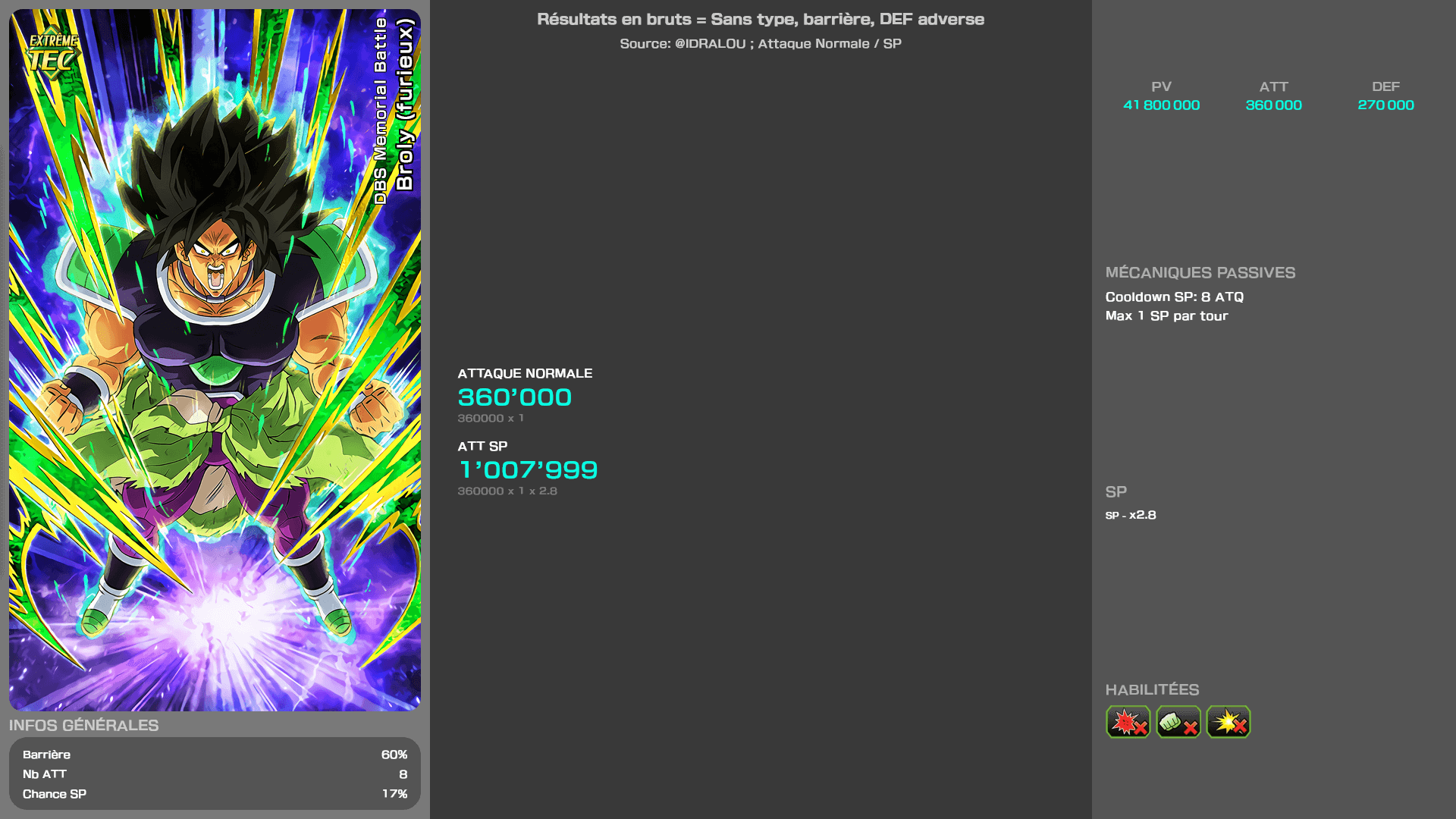The image size is (1456, 819).
Task: Click the ATTAQUE NORMALE label
Action: pyautogui.click(x=525, y=374)
